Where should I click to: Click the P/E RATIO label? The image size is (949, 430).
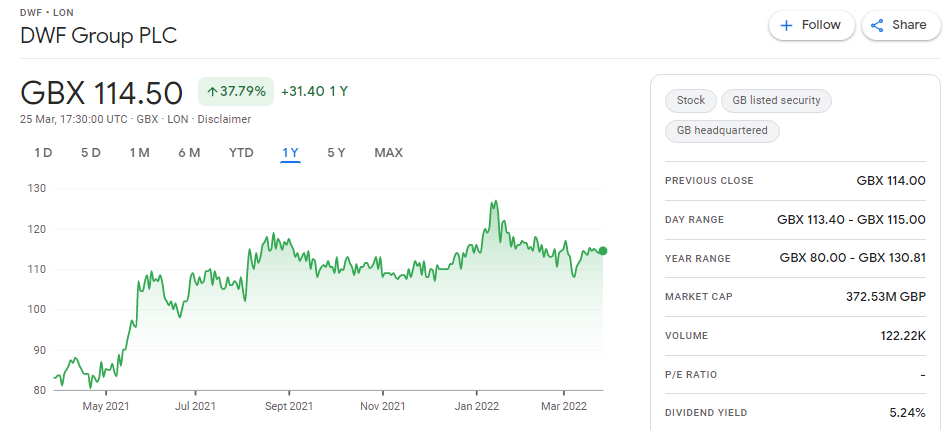coord(691,374)
